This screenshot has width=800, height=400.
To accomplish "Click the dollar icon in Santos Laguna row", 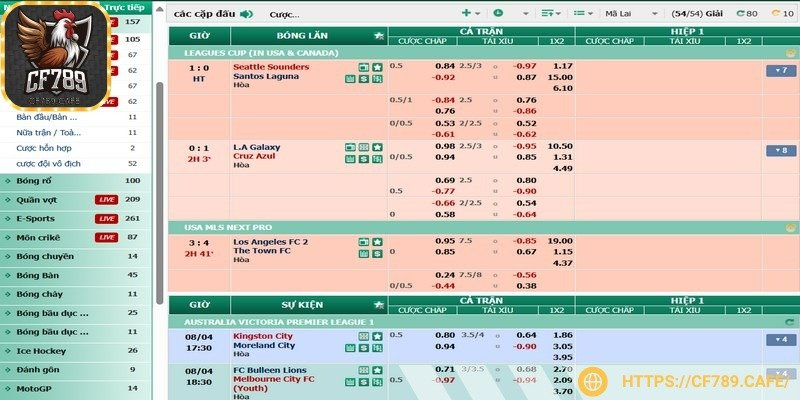I will tap(364, 79).
